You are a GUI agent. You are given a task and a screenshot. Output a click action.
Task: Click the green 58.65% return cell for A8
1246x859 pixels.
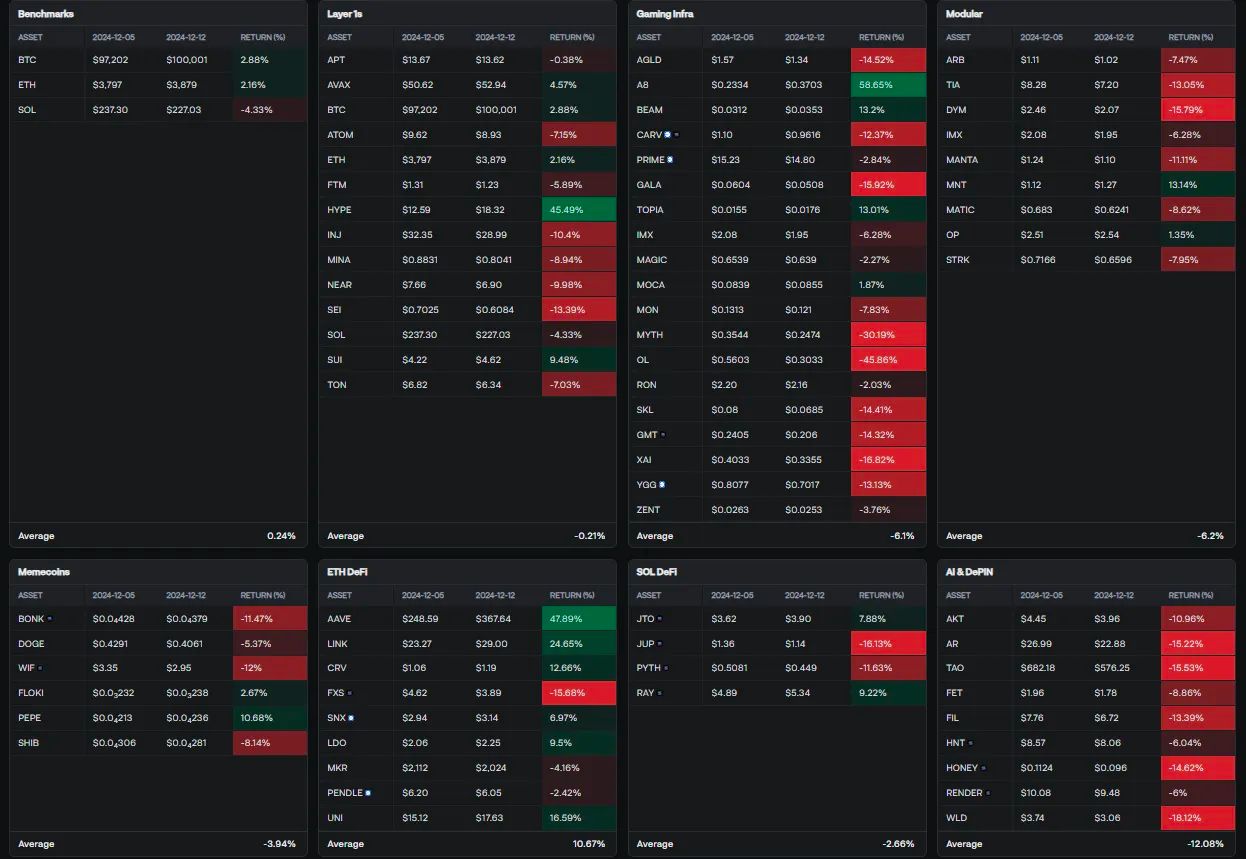pyautogui.click(x=888, y=85)
